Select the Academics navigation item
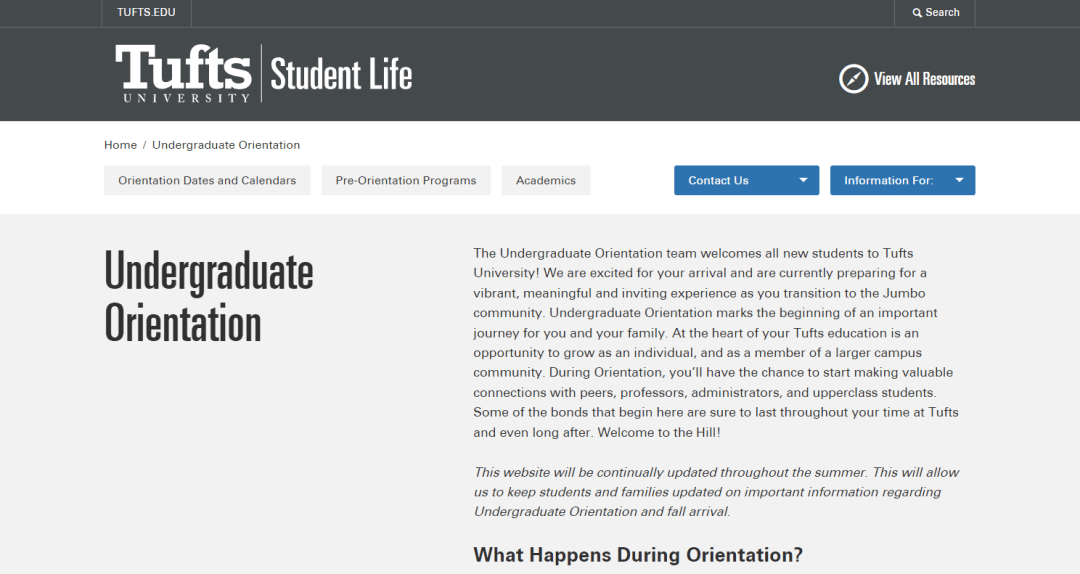The height and width of the screenshot is (574, 1080). (546, 180)
